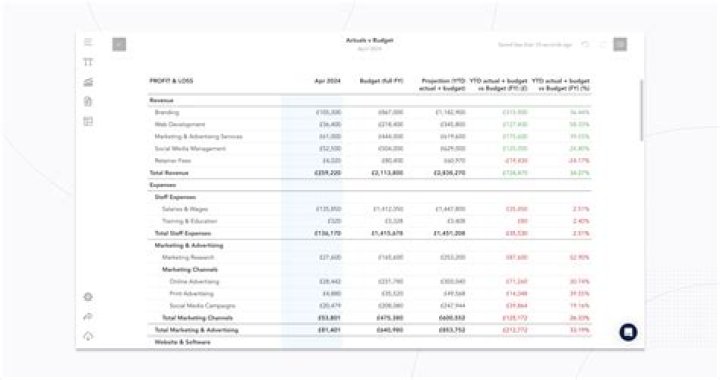Click the grey square button at top right

click(x=620, y=45)
